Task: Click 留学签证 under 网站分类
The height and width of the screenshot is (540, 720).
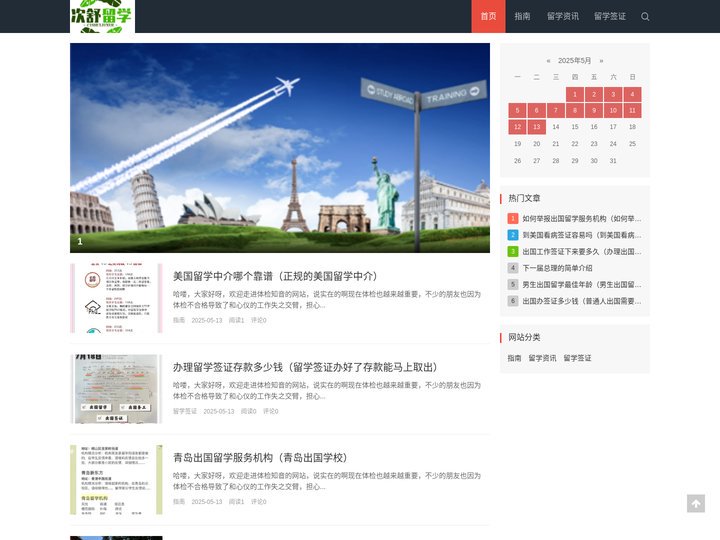Action: click(x=577, y=358)
